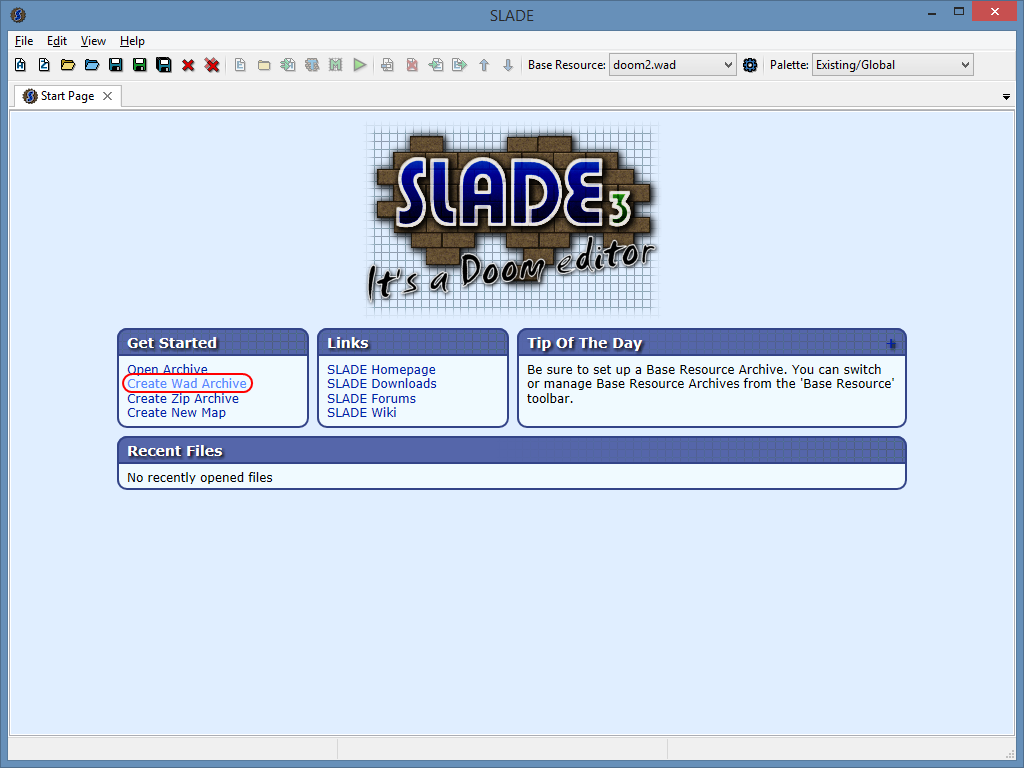1024x768 pixels.
Task: Click the New Directory pale folder icon
Action: [264, 65]
